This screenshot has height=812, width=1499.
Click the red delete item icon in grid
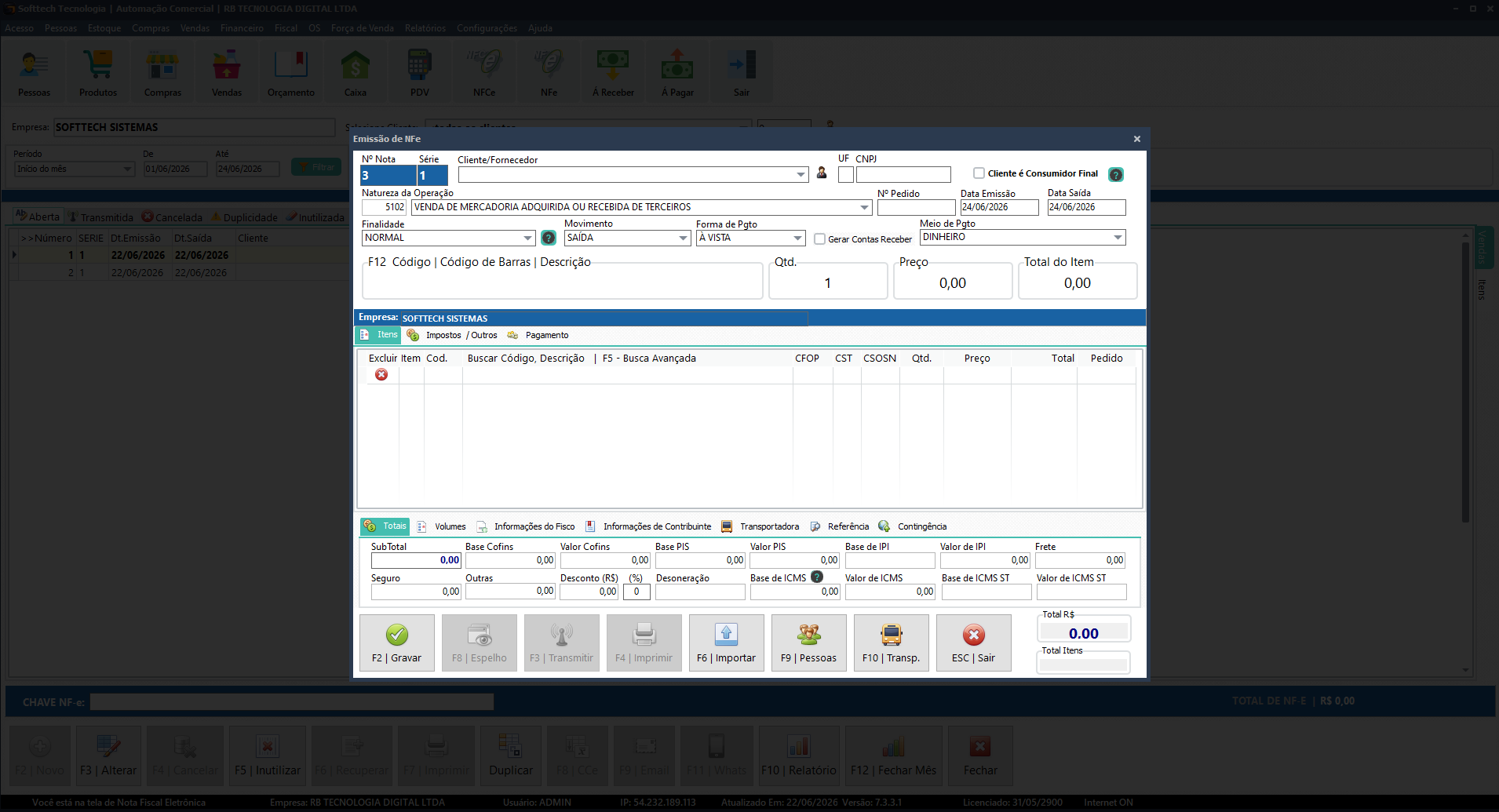tap(381, 375)
